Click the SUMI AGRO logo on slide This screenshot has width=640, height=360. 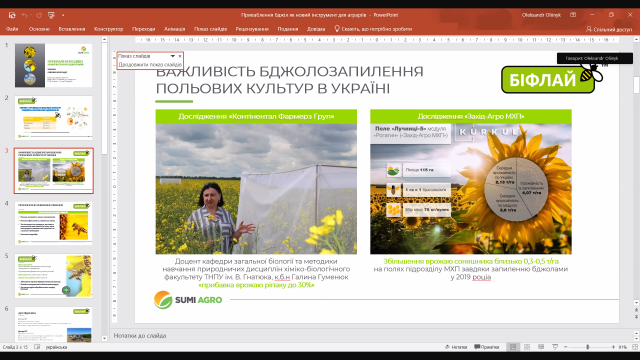tap(188, 300)
